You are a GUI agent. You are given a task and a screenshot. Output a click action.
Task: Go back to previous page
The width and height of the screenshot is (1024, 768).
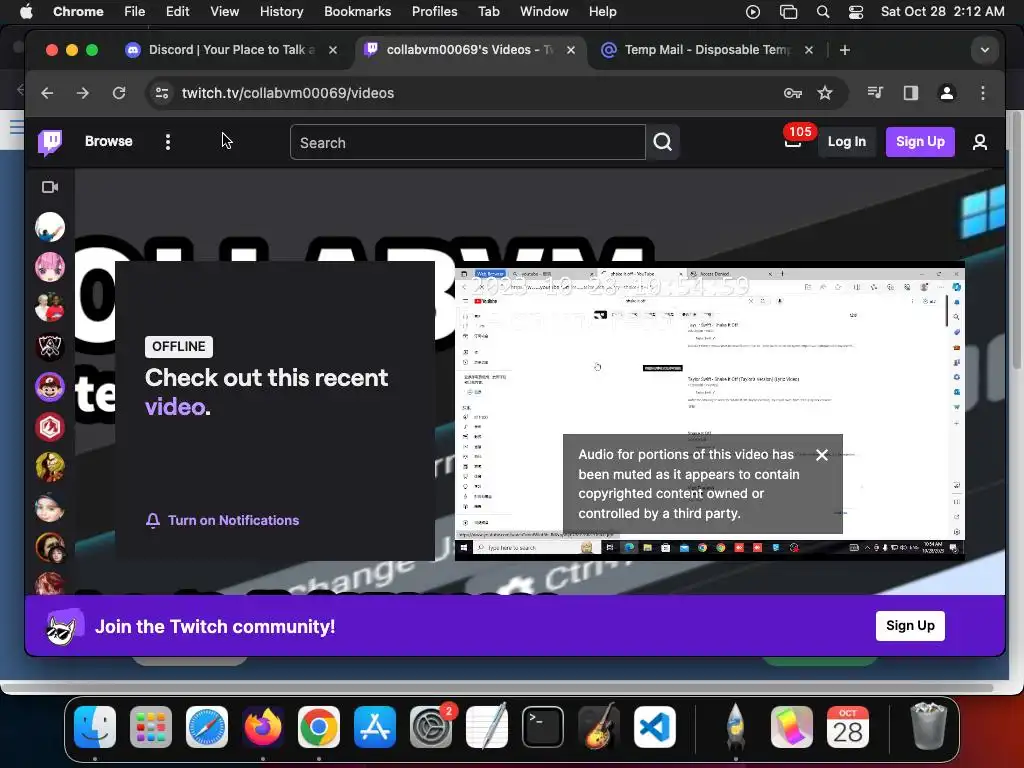click(x=47, y=93)
